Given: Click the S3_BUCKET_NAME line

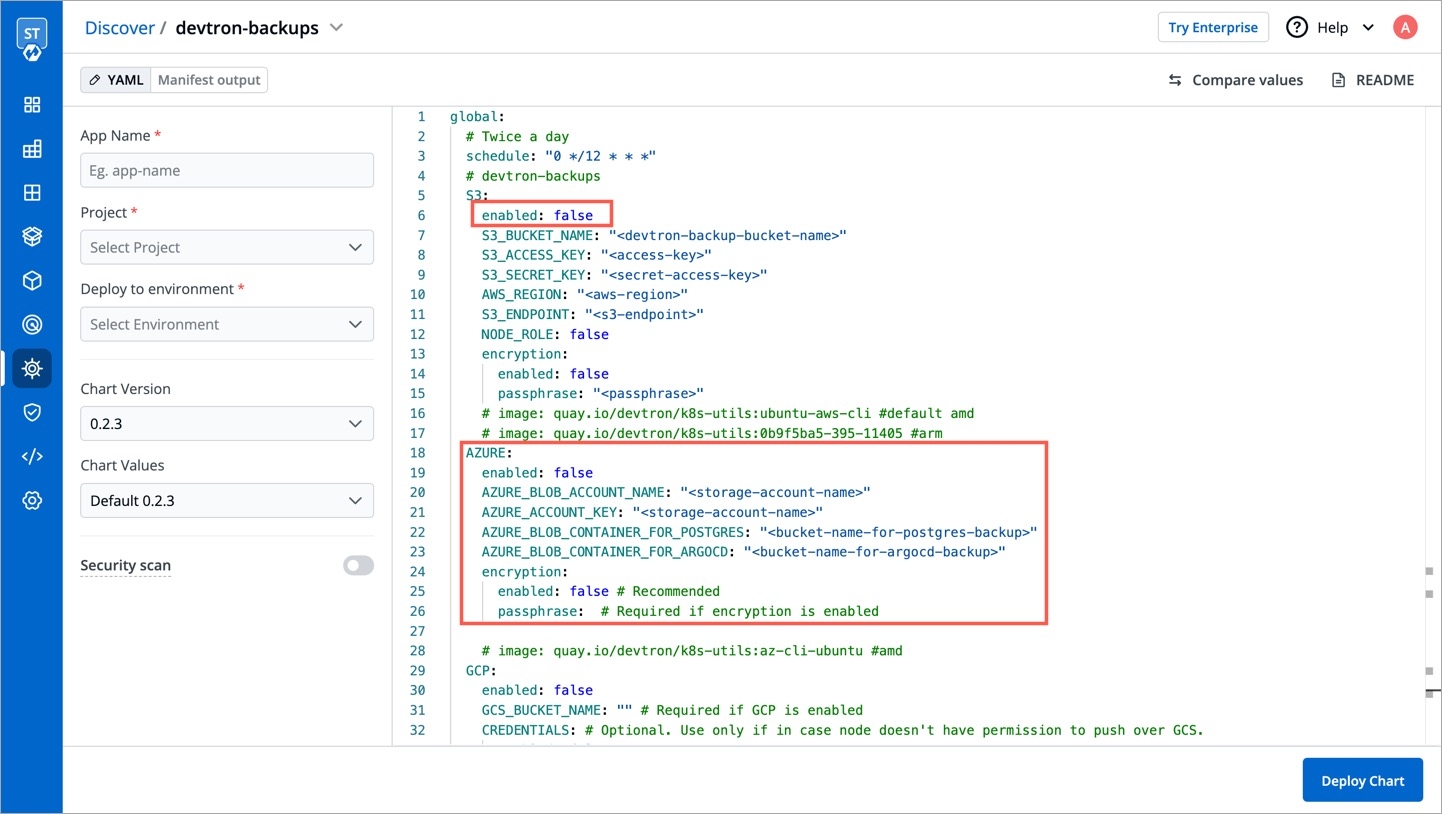Looking at the screenshot, I should coord(664,235).
